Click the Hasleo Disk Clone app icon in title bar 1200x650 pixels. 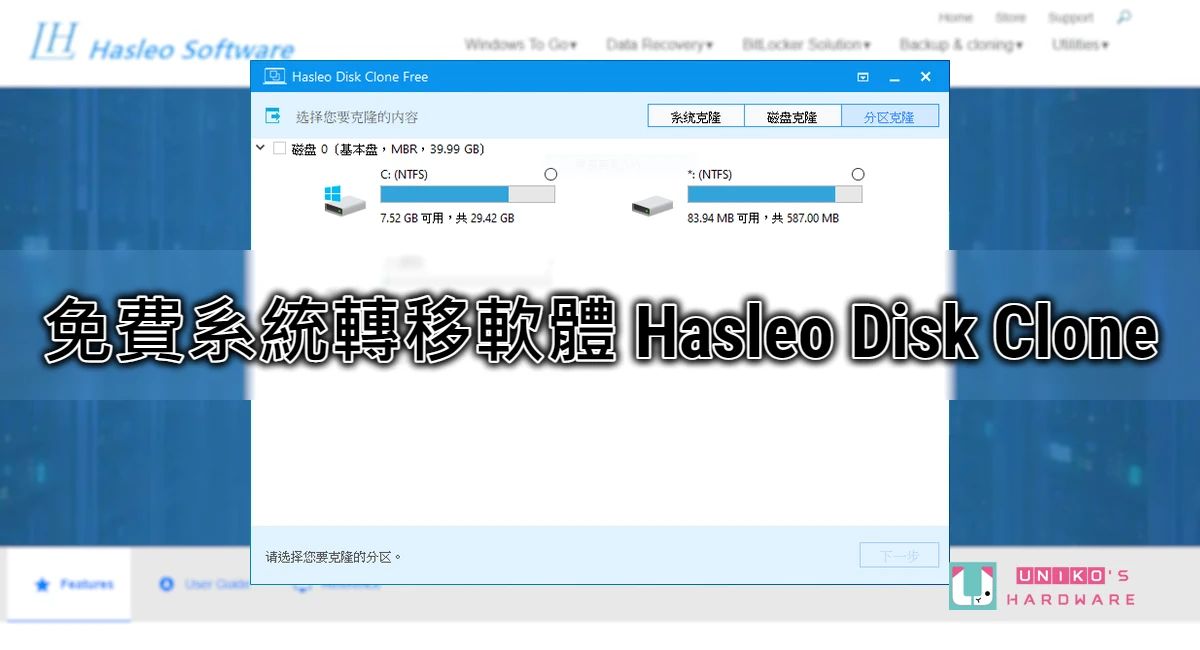[273, 76]
